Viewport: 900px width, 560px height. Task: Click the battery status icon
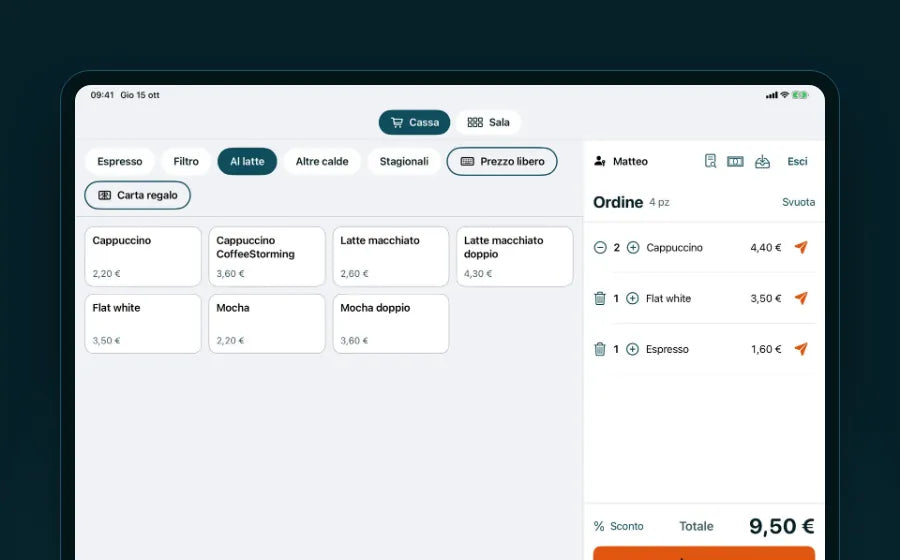pyautogui.click(x=800, y=95)
